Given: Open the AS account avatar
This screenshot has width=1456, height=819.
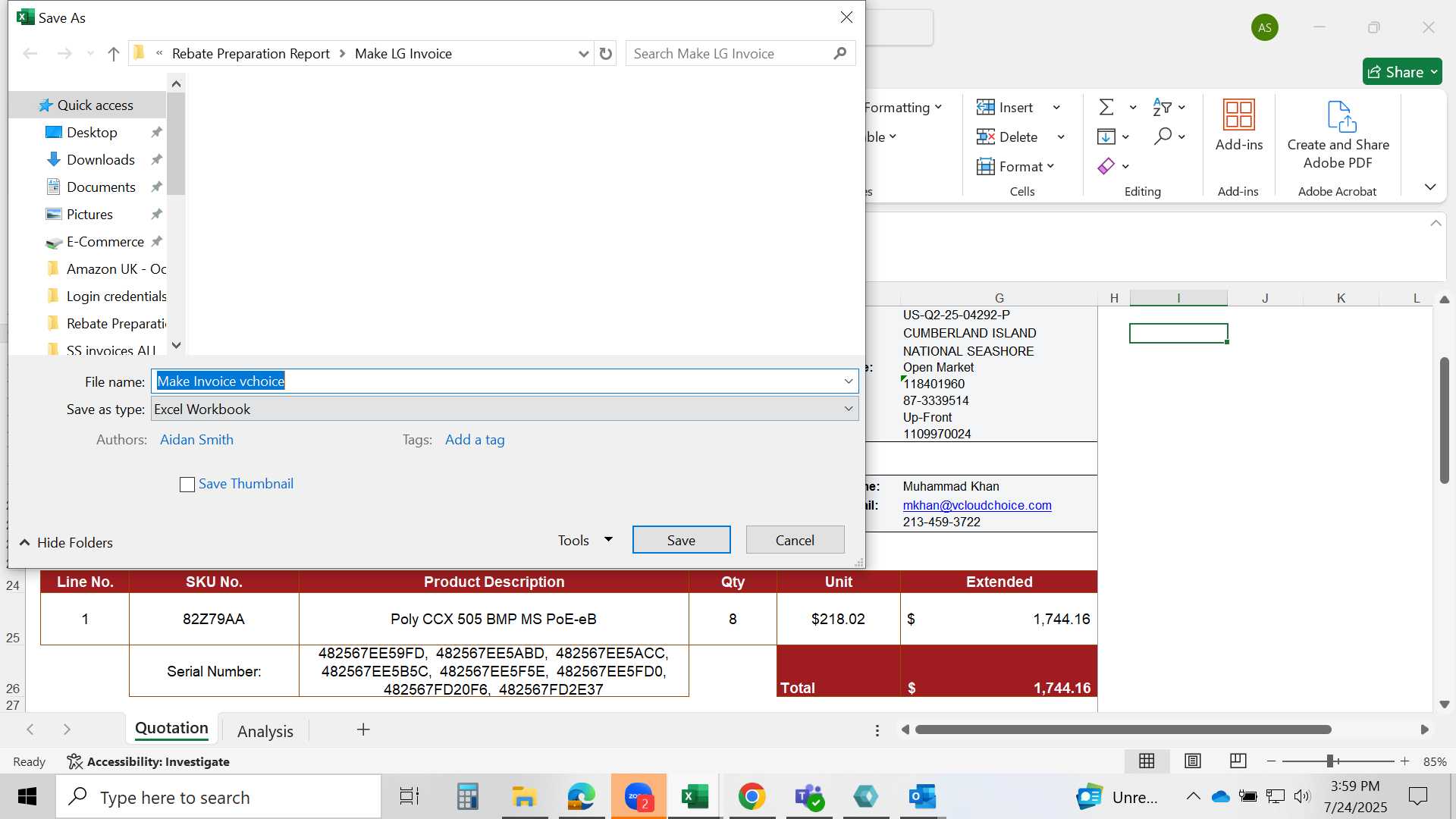Looking at the screenshot, I should [1265, 27].
